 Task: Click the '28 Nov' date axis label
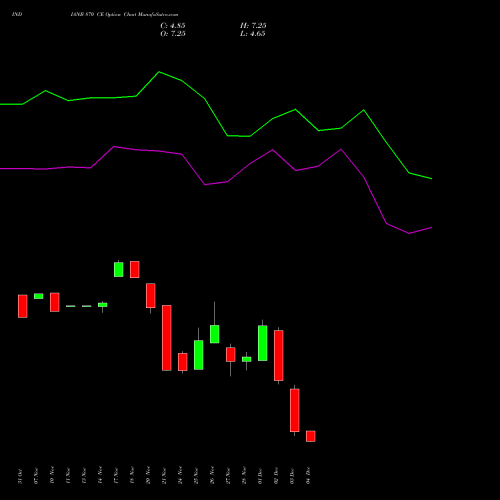click(x=244, y=475)
